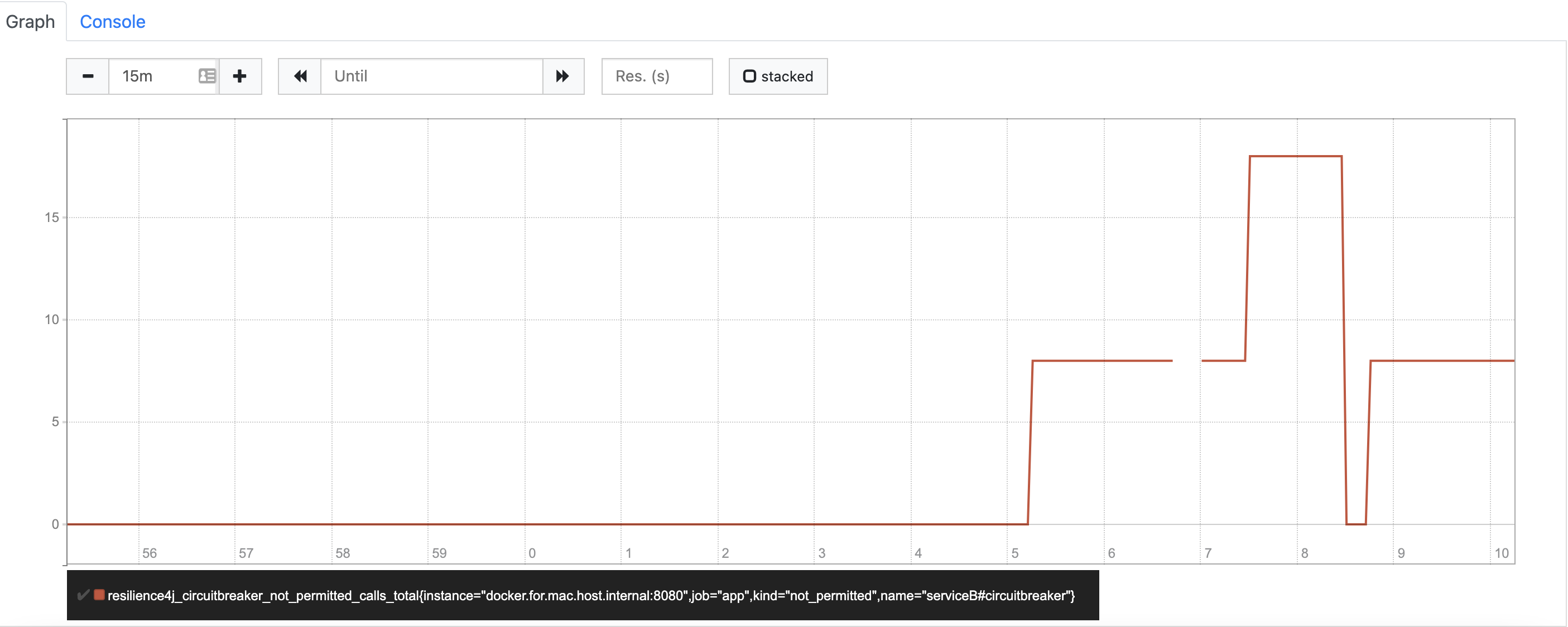This screenshot has height=627, width=1568.
Task: Focus the Until end-time input field
Action: coord(431,76)
